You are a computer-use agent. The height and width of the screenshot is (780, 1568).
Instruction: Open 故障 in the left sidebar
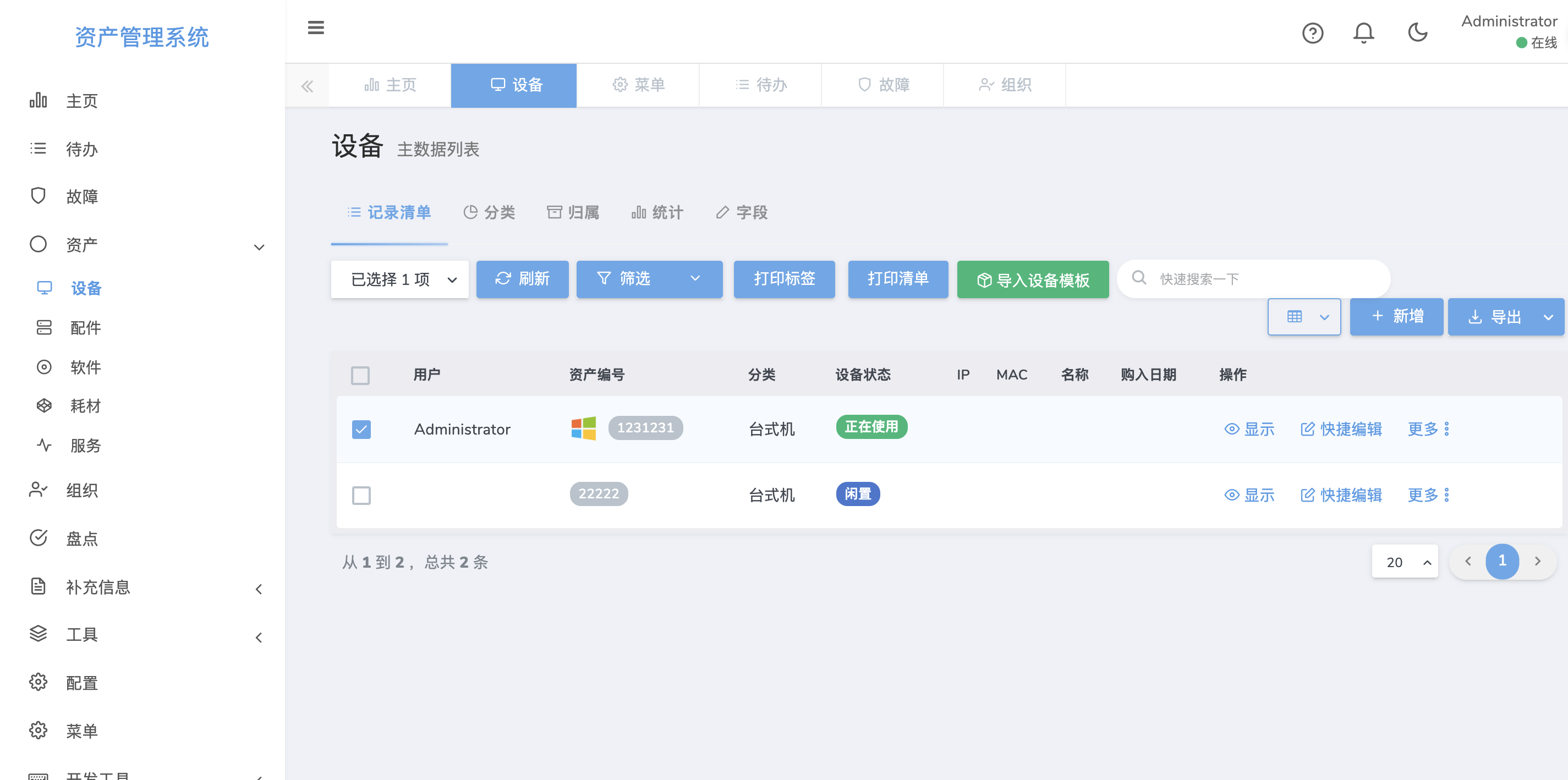81,196
